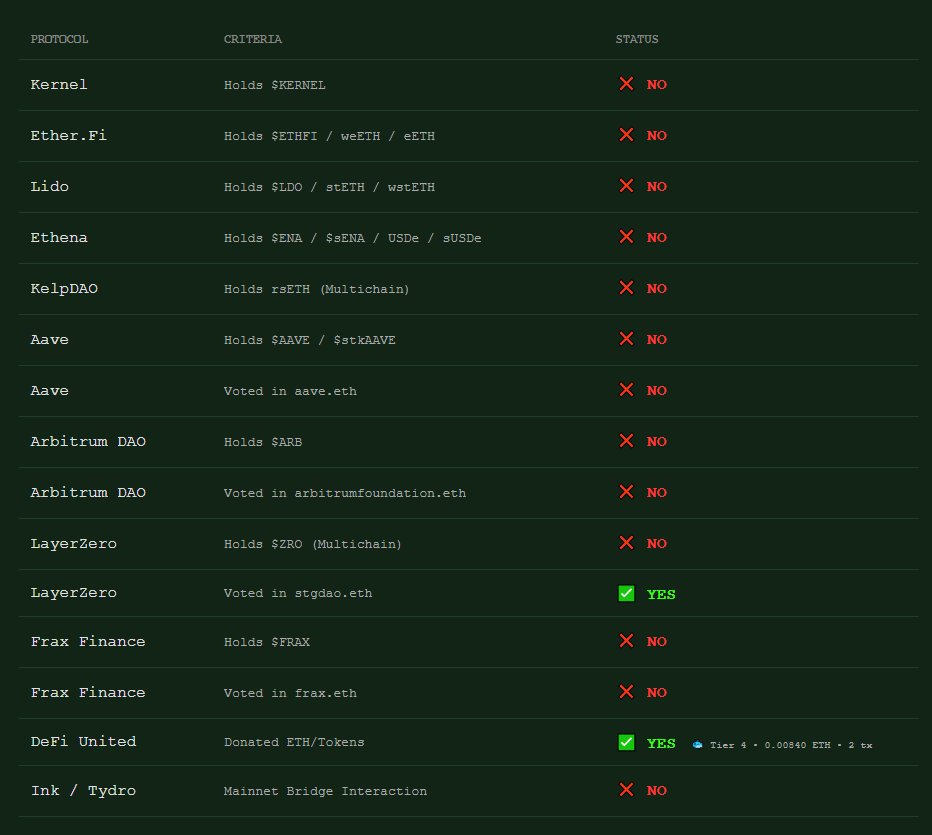Click Aave in the Voted in aave.eth row
This screenshot has height=835, width=932.
click(49, 391)
